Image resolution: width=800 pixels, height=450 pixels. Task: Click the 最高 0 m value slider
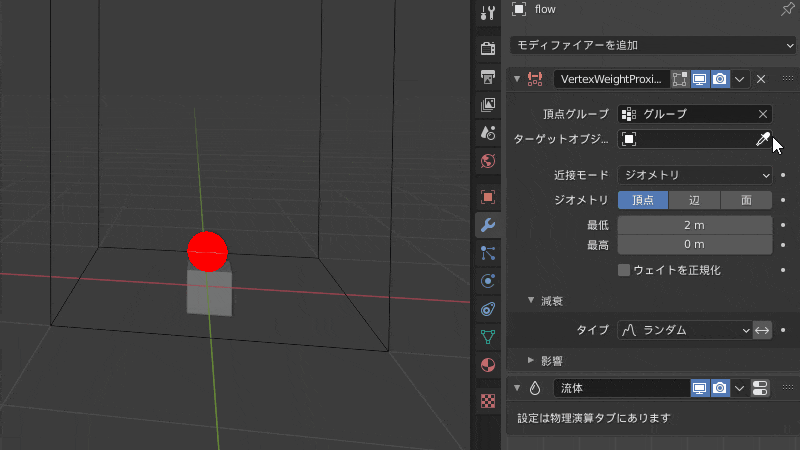pos(694,244)
